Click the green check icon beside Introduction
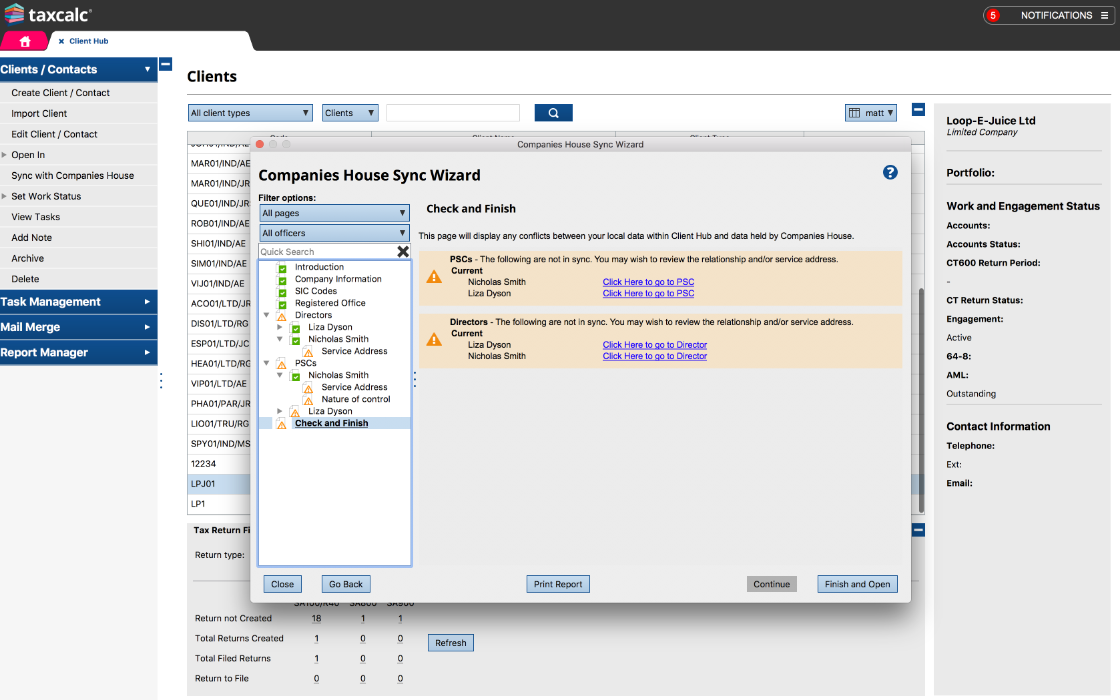The width and height of the screenshot is (1120, 700). (x=282, y=268)
